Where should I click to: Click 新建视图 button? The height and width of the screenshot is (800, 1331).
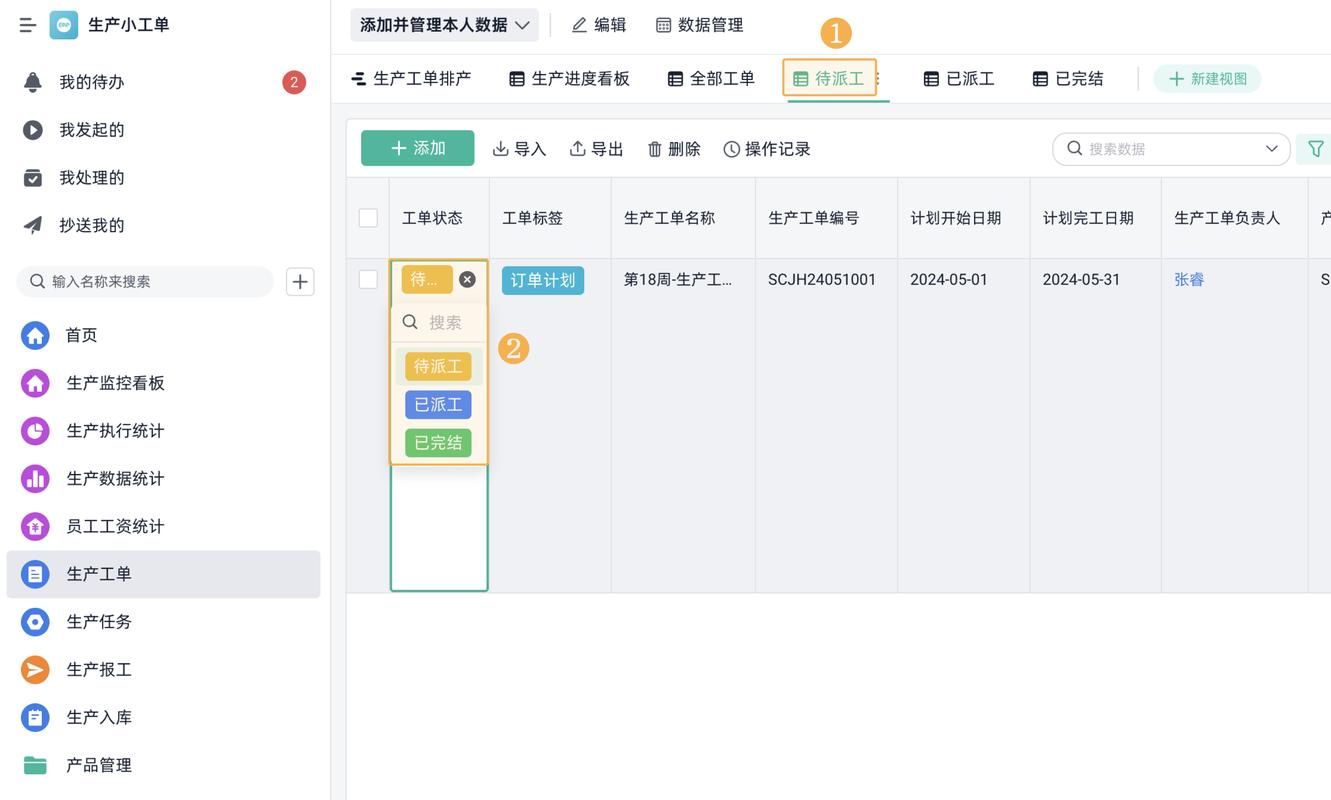(x=1207, y=79)
